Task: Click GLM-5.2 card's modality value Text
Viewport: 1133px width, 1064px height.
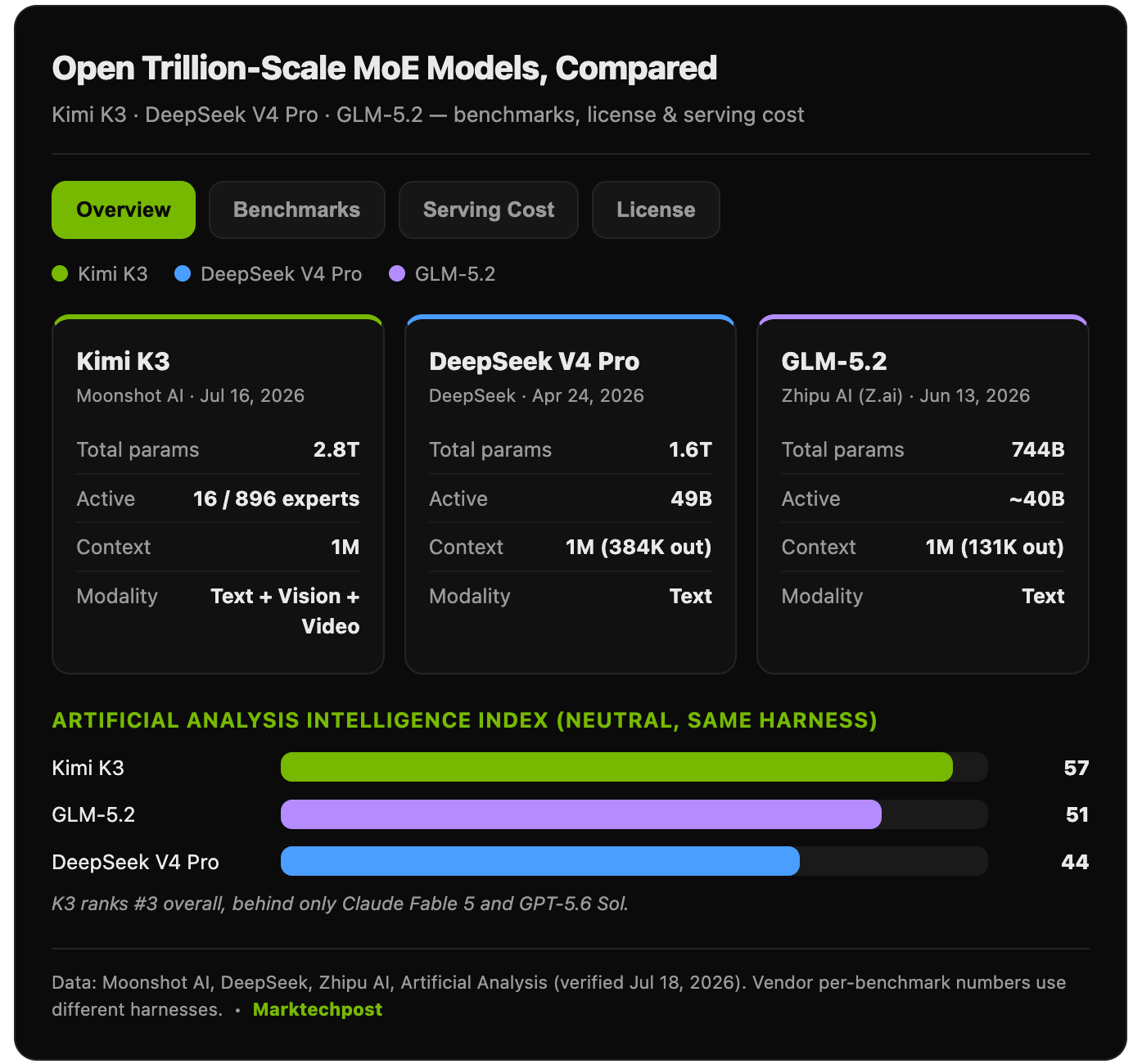Action: (x=1043, y=596)
